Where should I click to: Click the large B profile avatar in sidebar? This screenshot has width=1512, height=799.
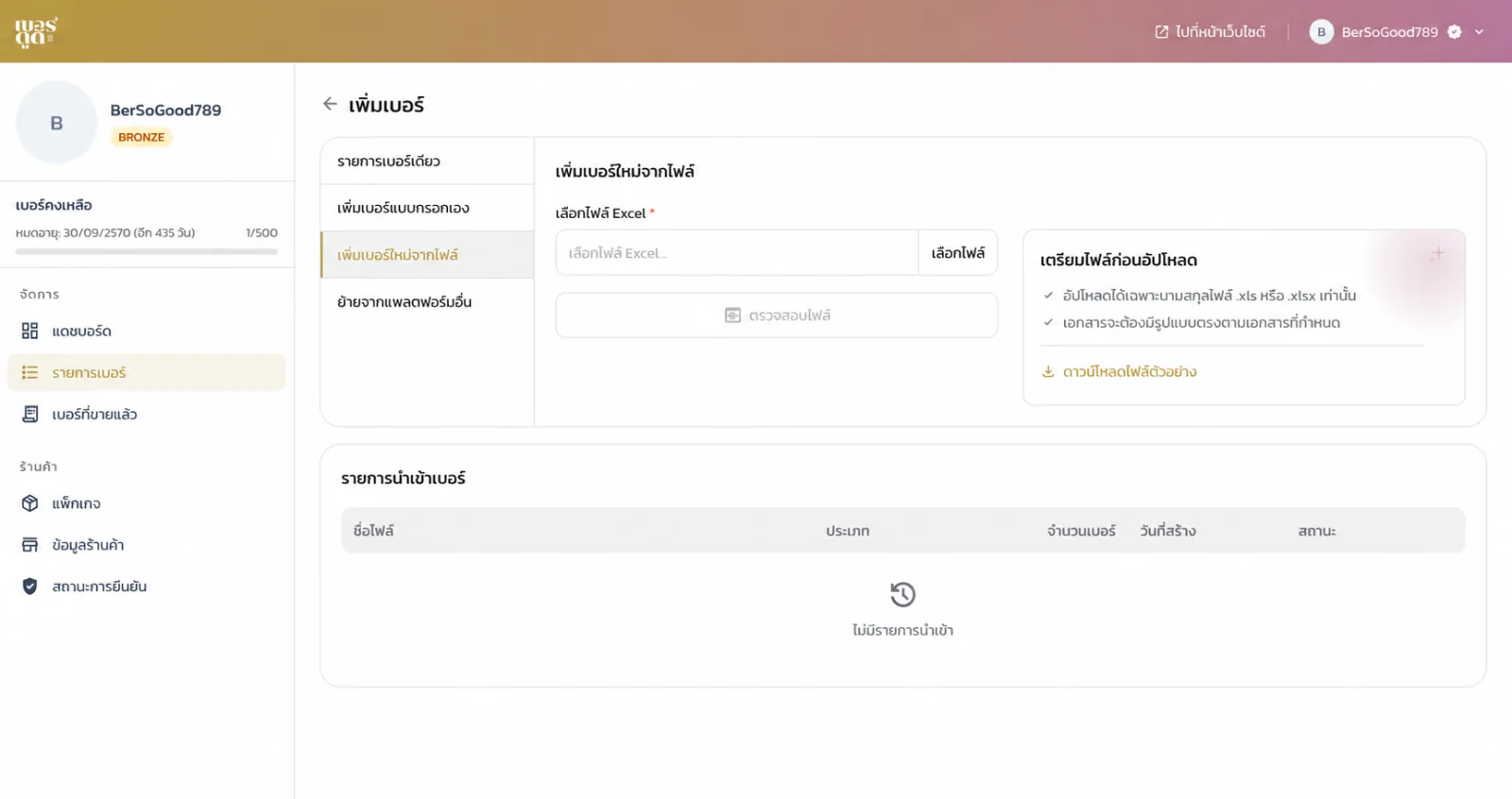coord(57,123)
